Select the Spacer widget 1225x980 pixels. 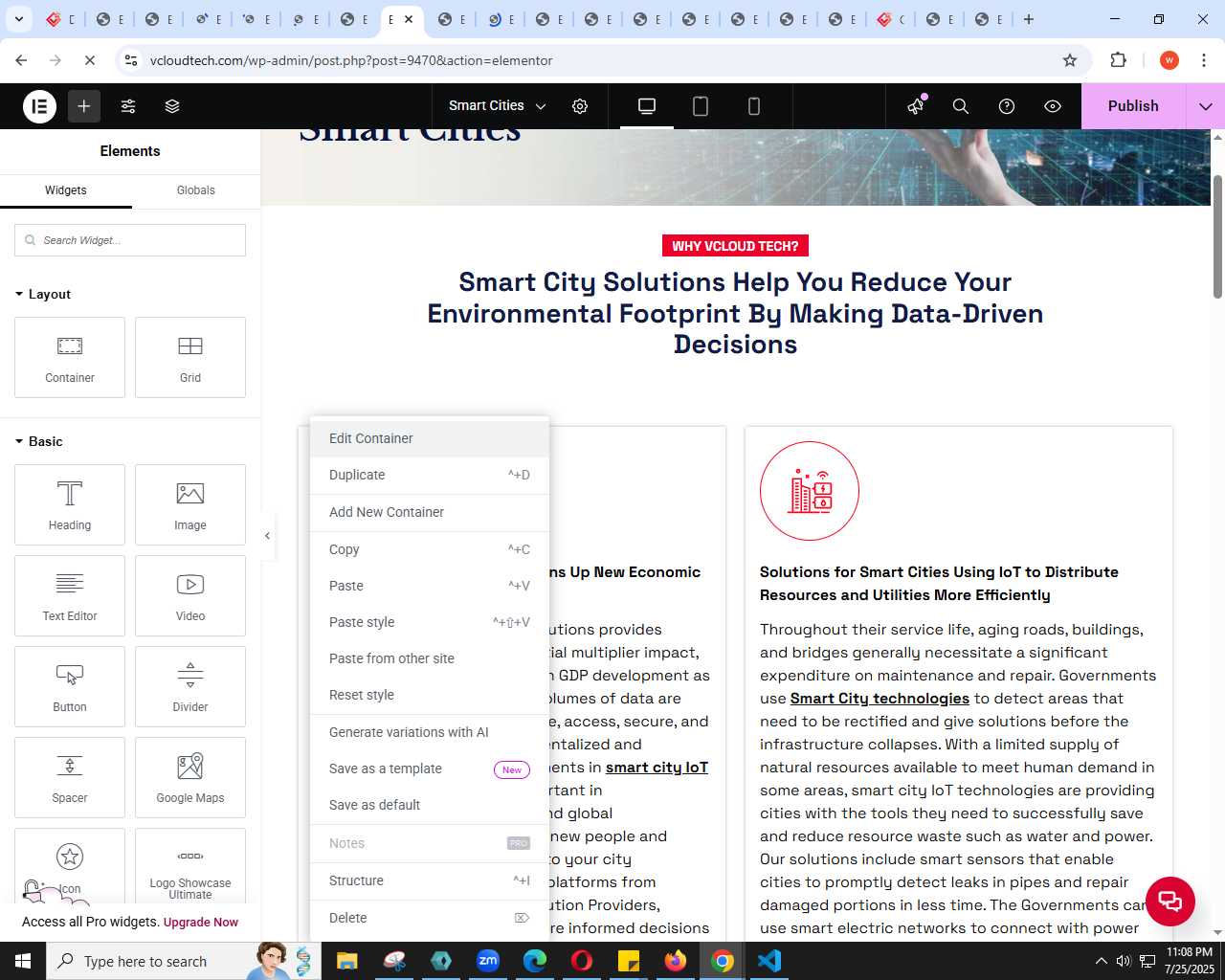click(x=70, y=777)
